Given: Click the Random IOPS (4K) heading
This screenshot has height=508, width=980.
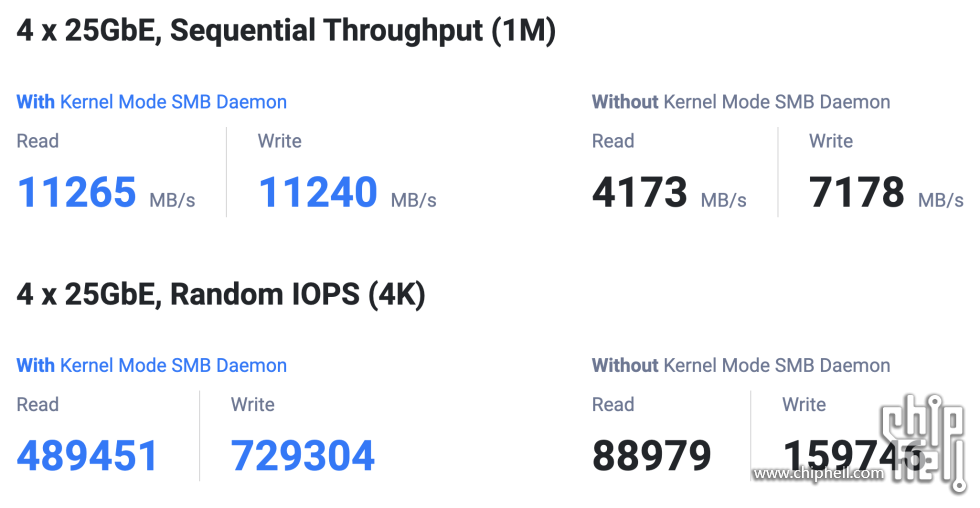Looking at the screenshot, I should coord(221,294).
